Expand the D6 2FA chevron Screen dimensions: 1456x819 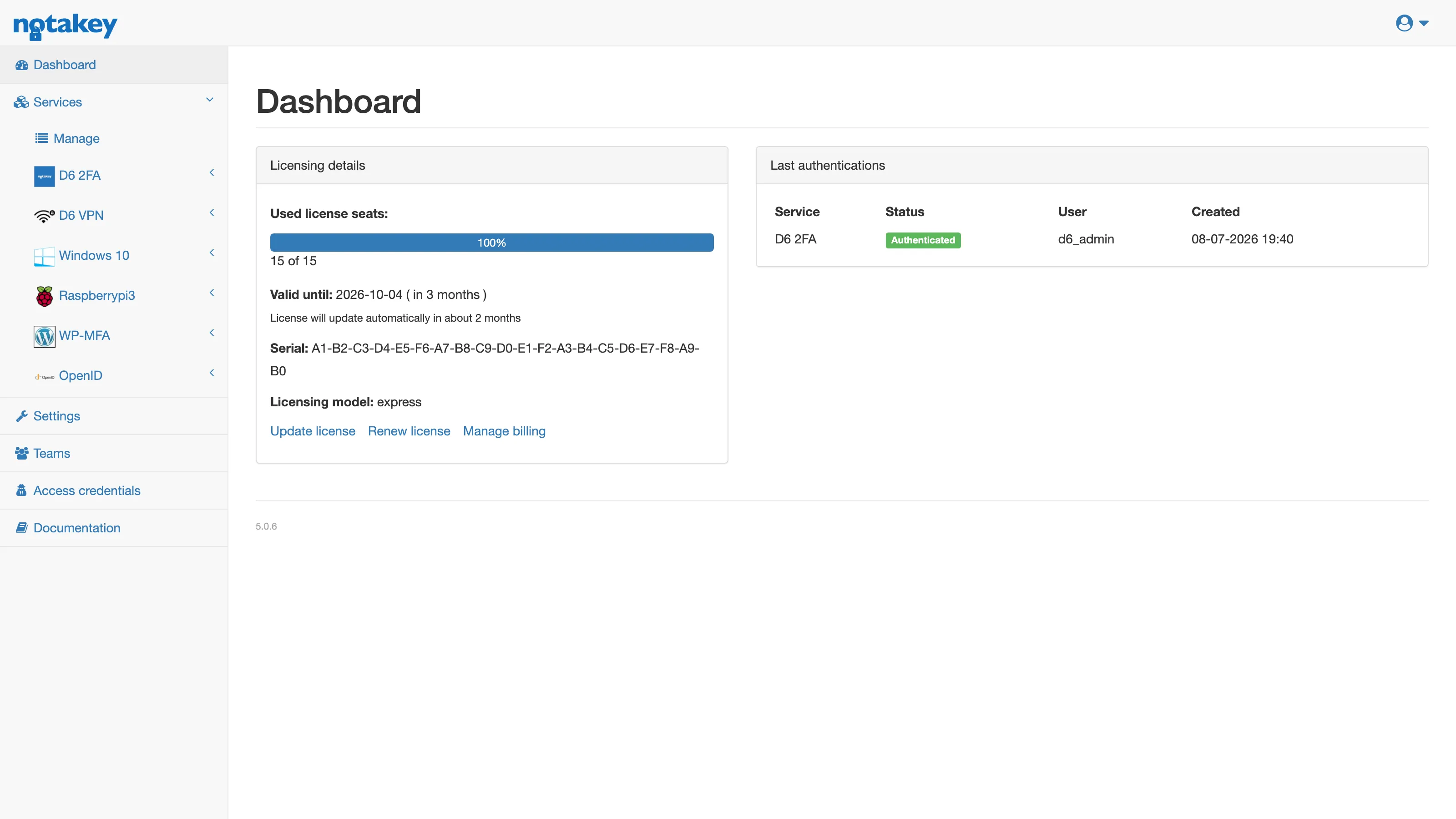212,172
